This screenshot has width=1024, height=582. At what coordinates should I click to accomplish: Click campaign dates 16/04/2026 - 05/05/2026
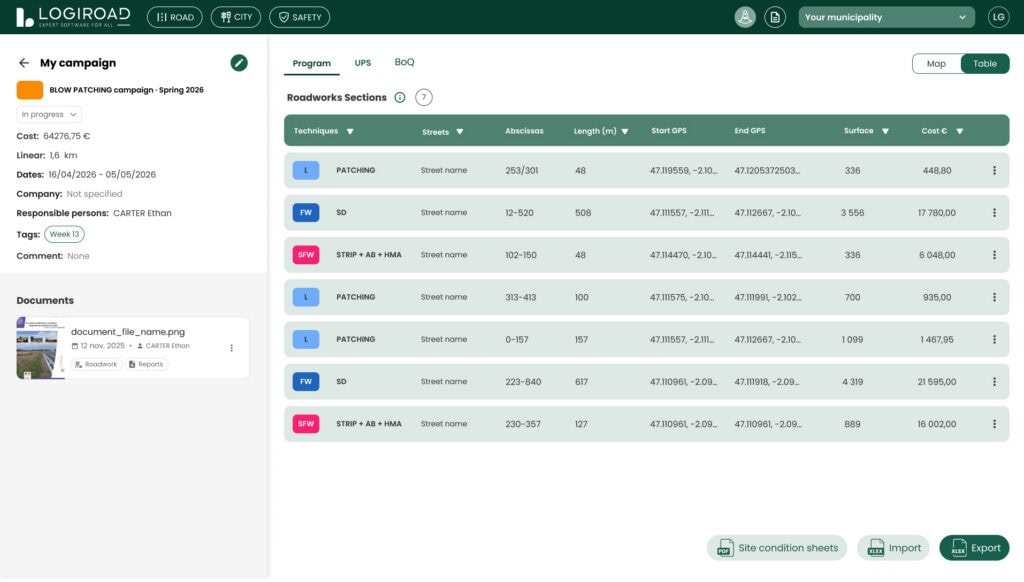pos(102,174)
